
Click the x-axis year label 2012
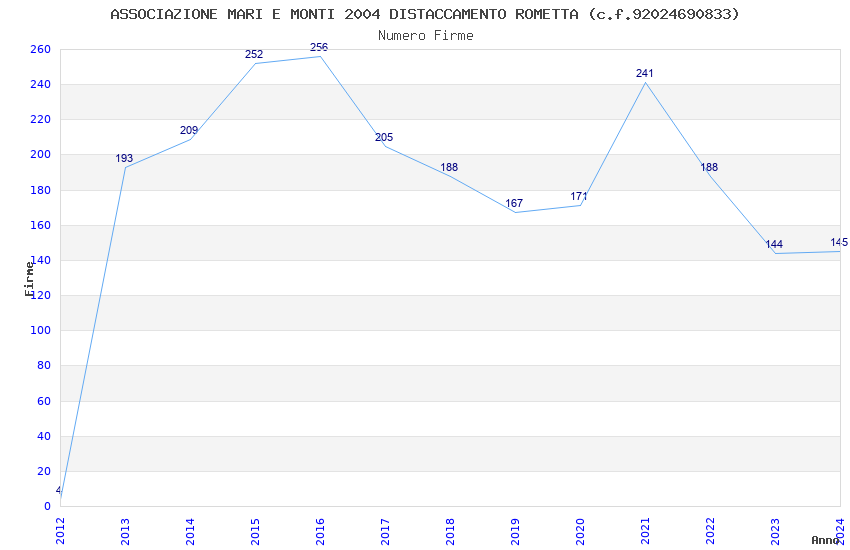click(x=60, y=531)
